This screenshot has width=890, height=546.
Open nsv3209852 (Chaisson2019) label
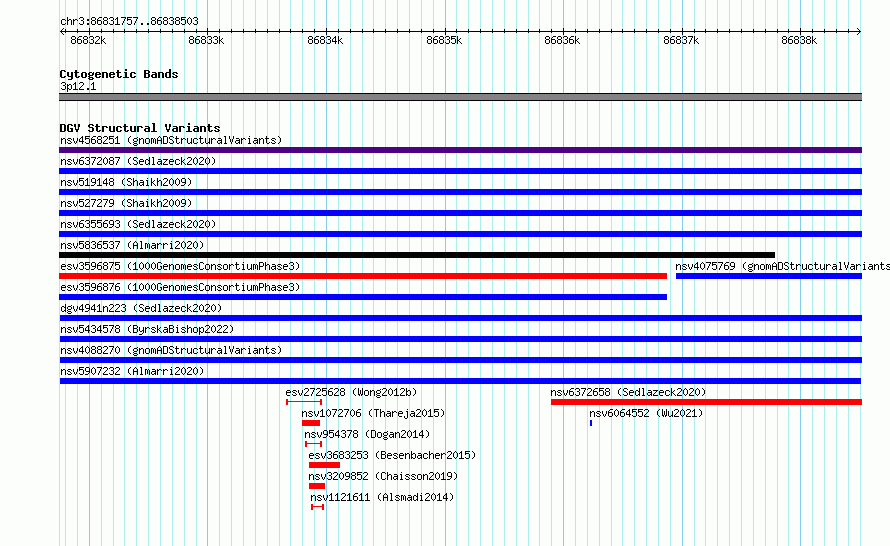click(x=383, y=476)
